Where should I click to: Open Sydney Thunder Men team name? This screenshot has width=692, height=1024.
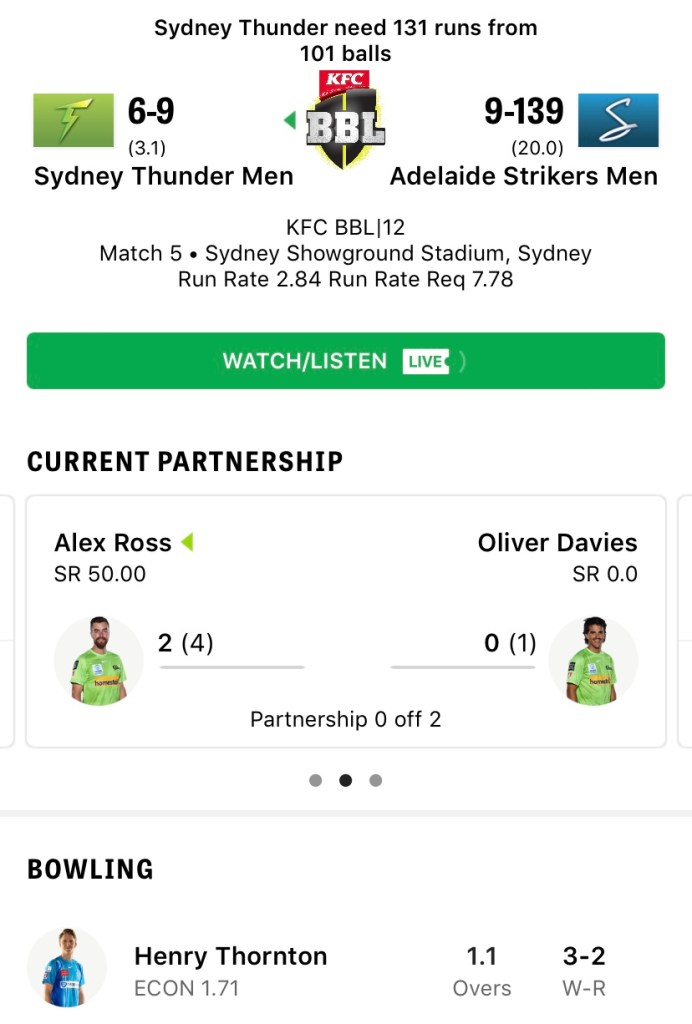[164, 177]
